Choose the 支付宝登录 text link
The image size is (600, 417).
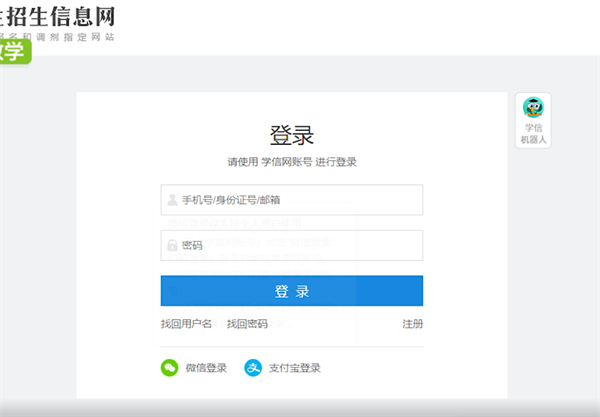(x=297, y=368)
